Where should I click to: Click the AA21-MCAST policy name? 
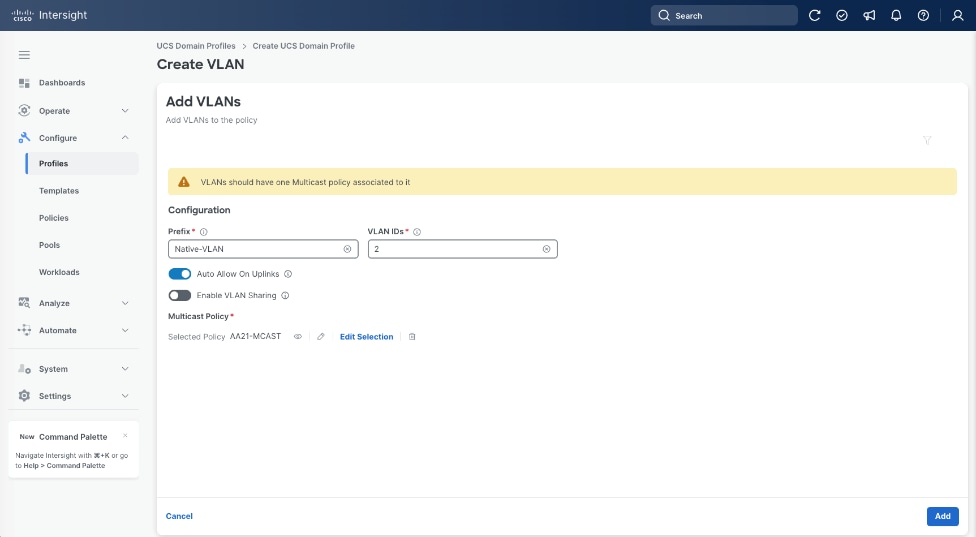255,336
